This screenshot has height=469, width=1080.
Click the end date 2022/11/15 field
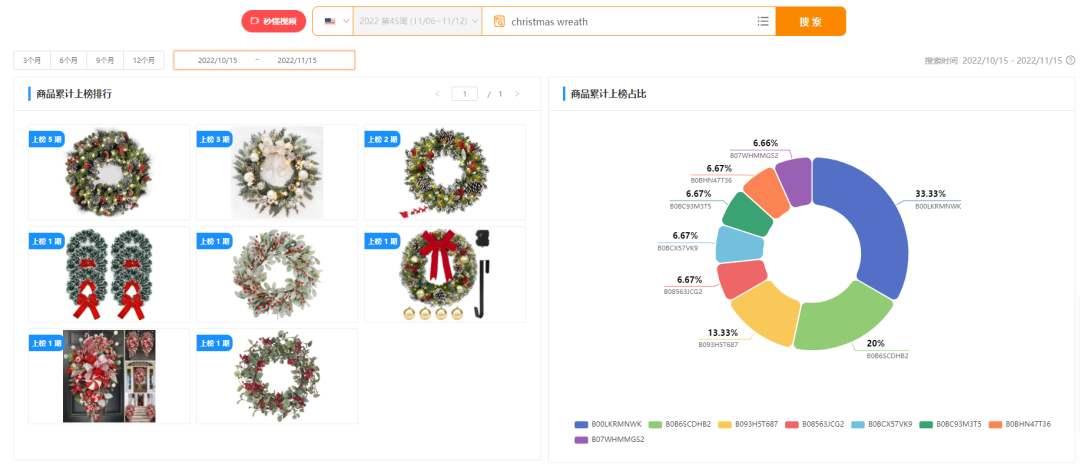coord(297,61)
